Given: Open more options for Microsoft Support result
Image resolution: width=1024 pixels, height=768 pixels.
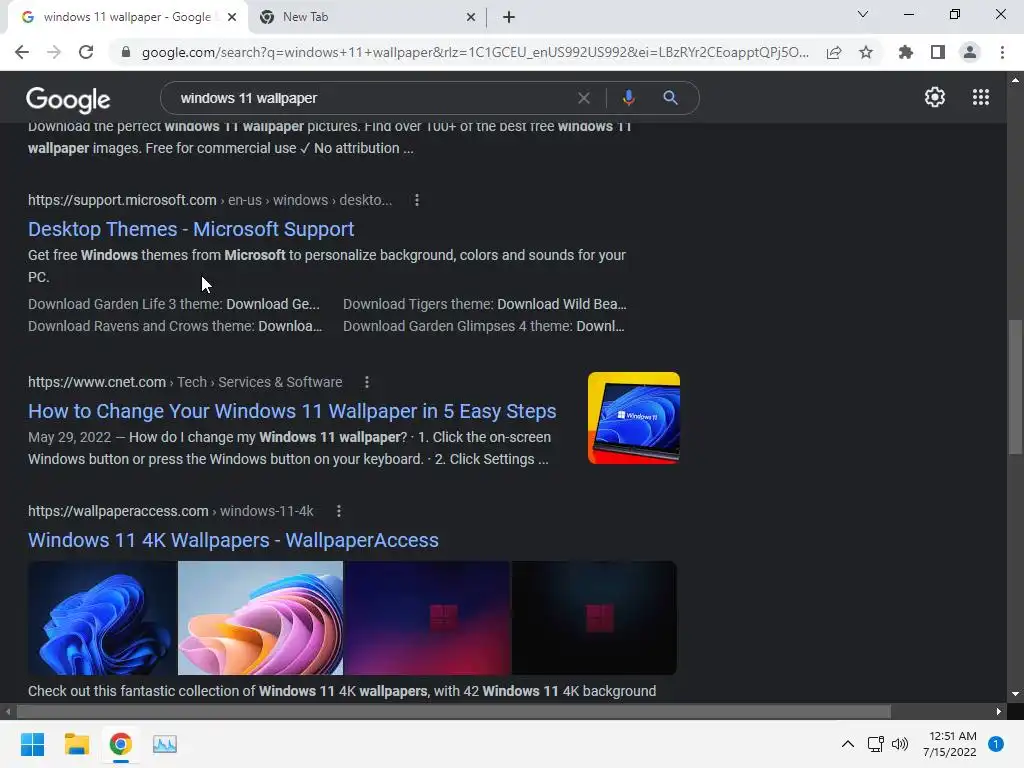Looking at the screenshot, I should pyautogui.click(x=417, y=200).
